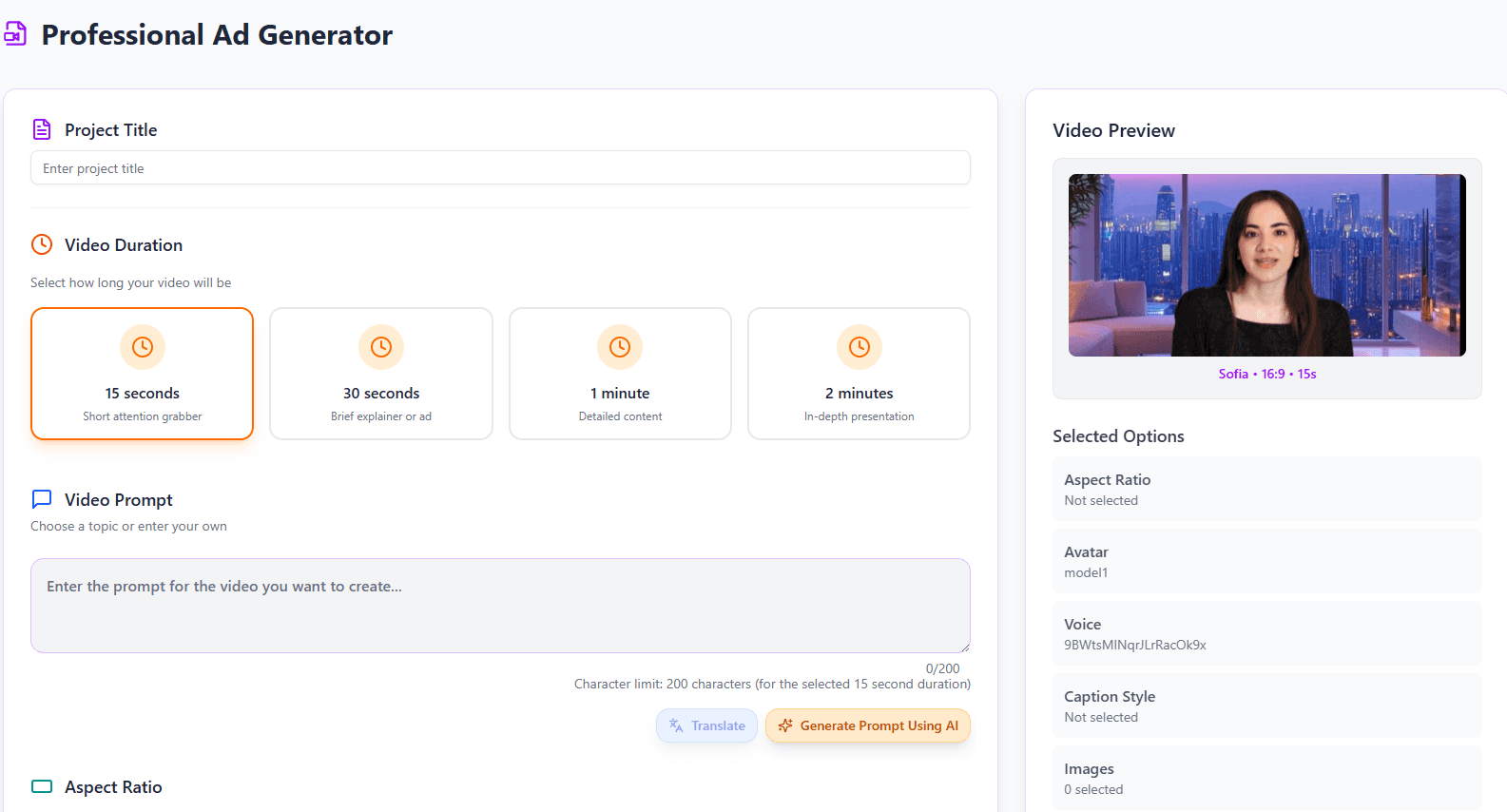Click the Enter project title field
Viewport: 1507px width, 812px height.
click(x=500, y=168)
